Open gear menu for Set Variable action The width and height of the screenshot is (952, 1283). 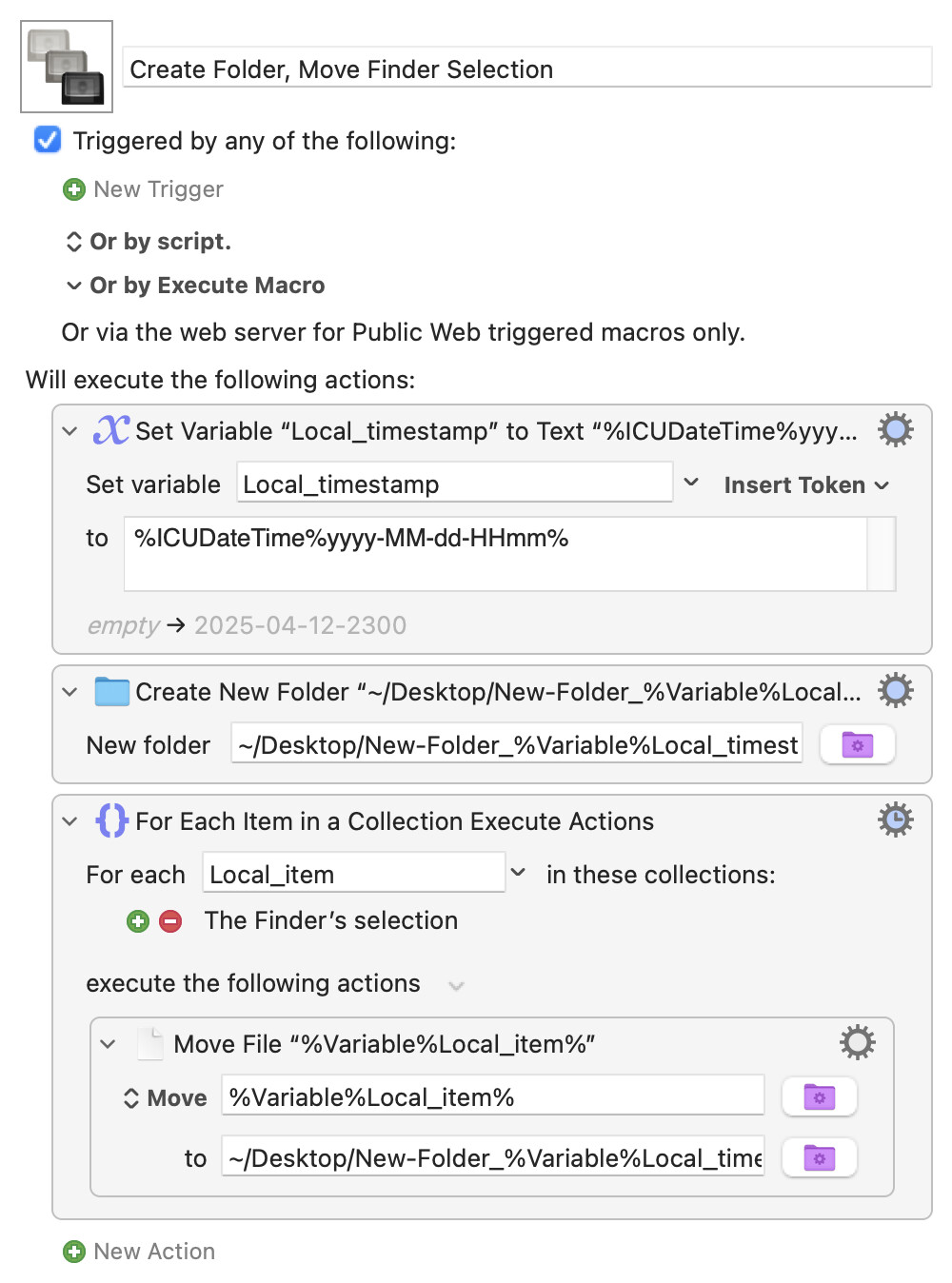click(x=895, y=430)
